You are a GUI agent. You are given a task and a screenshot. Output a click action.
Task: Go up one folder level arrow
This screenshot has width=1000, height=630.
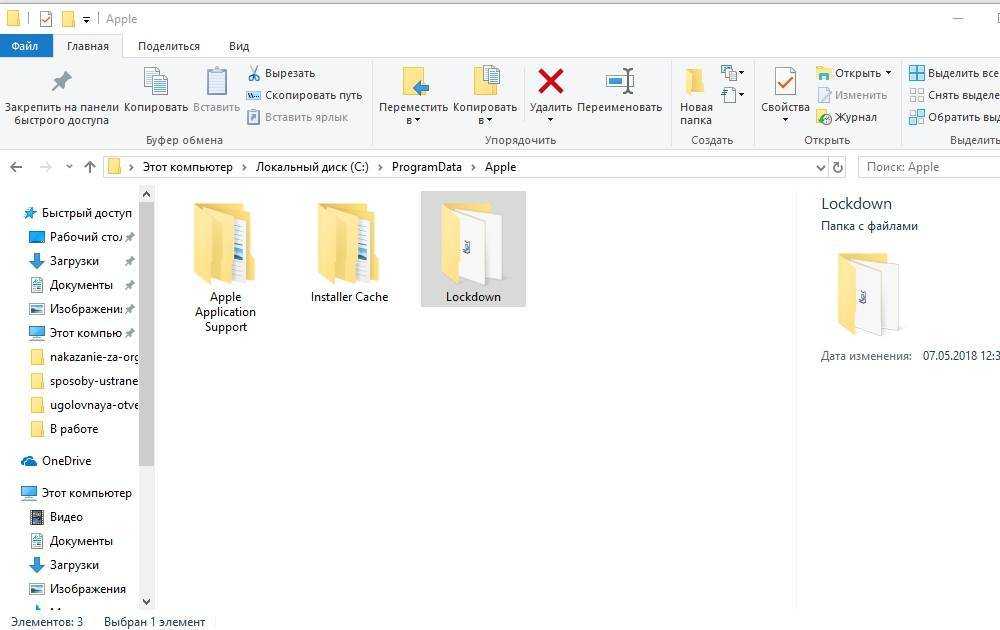point(90,167)
